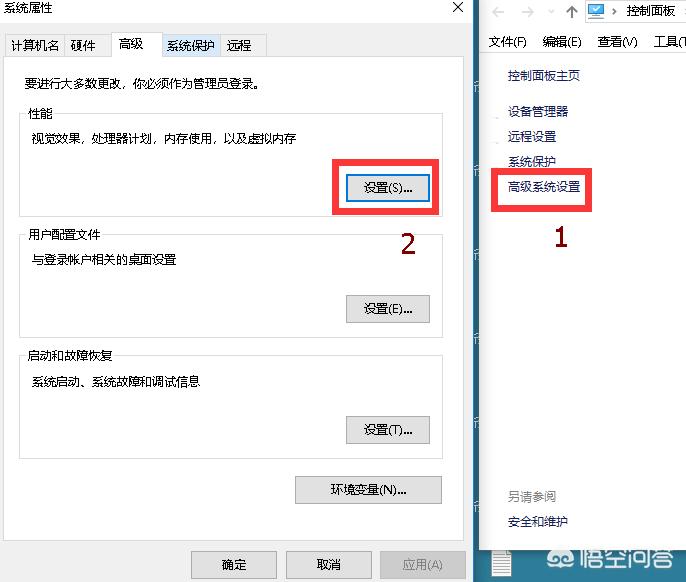Click the document icon on the desktop

(501, 564)
